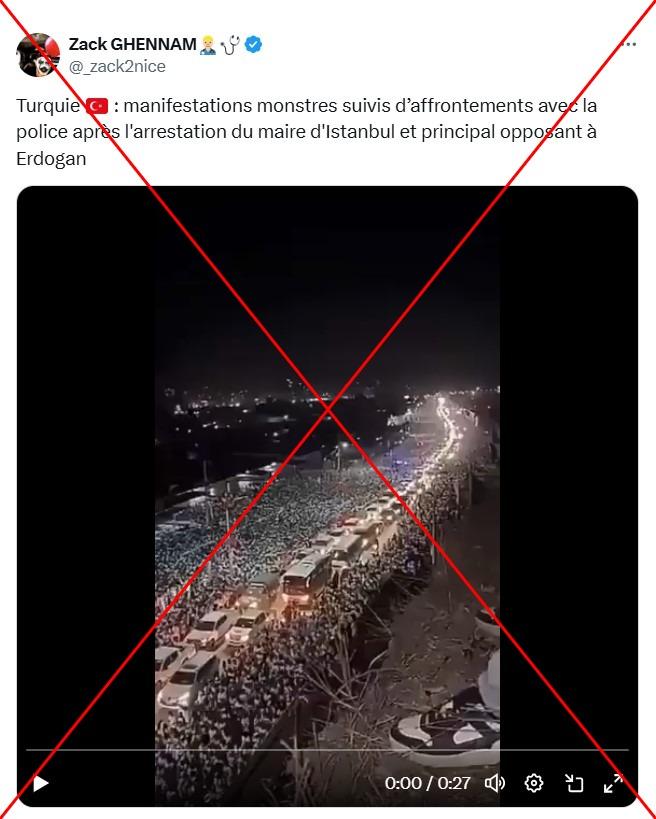Open video settings gear
The height and width of the screenshot is (819, 656).
533,783
